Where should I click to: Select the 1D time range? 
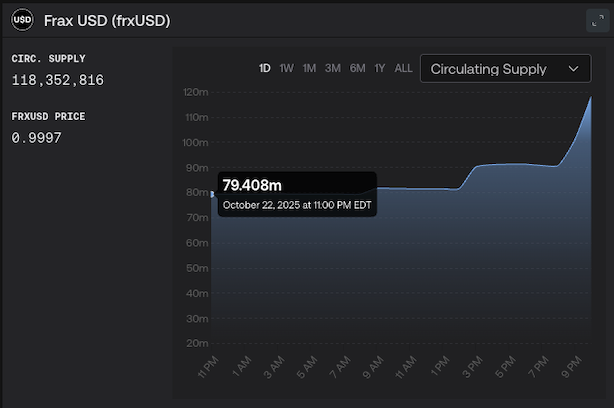pos(265,69)
